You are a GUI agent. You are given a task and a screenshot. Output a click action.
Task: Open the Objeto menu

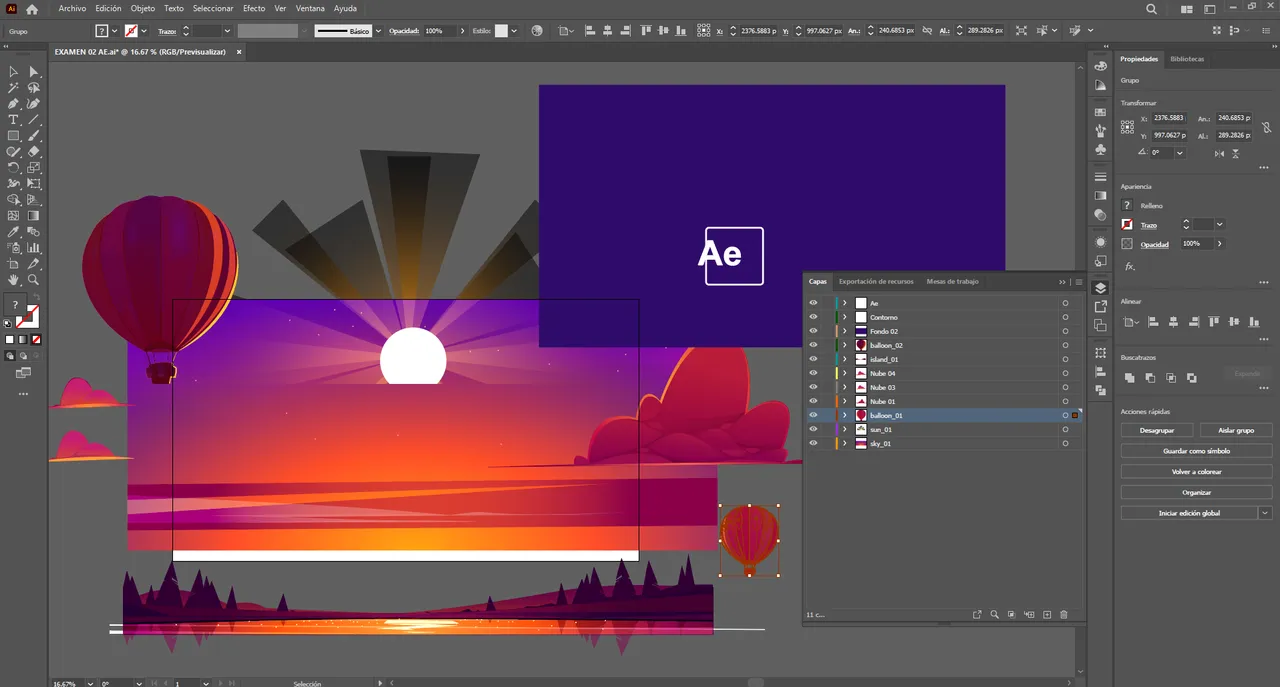(x=143, y=9)
